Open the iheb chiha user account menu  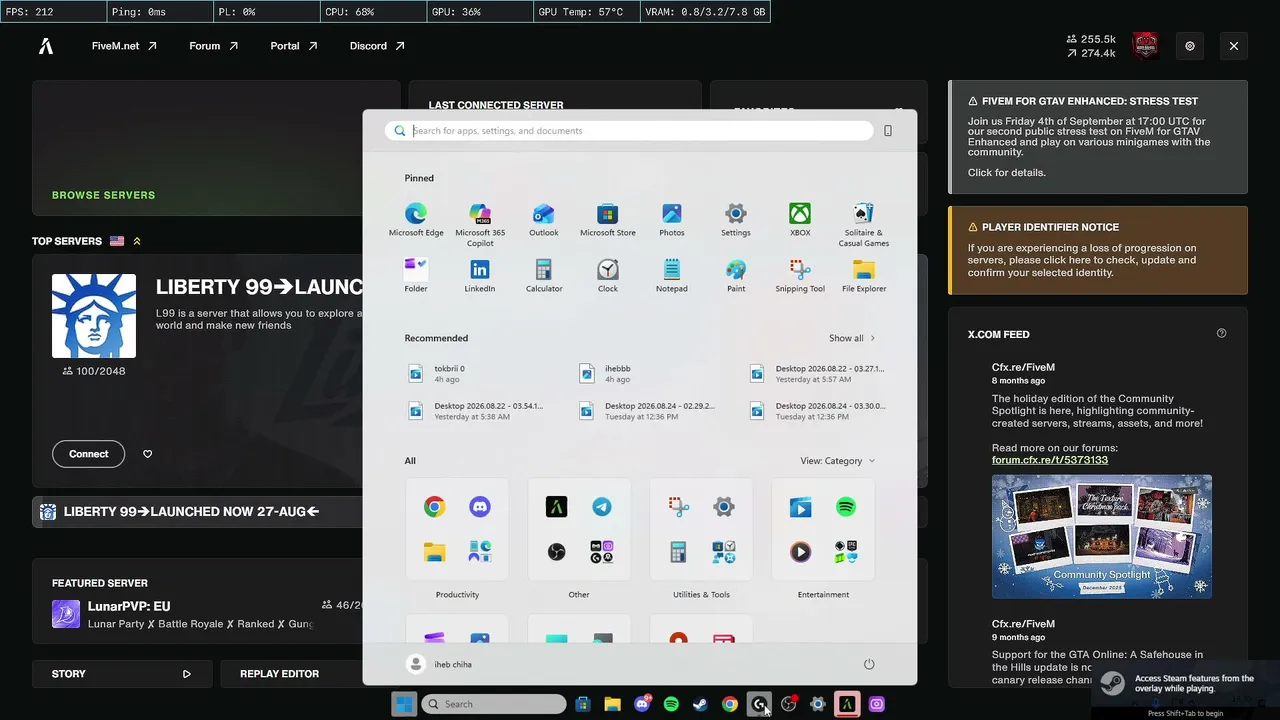439,664
